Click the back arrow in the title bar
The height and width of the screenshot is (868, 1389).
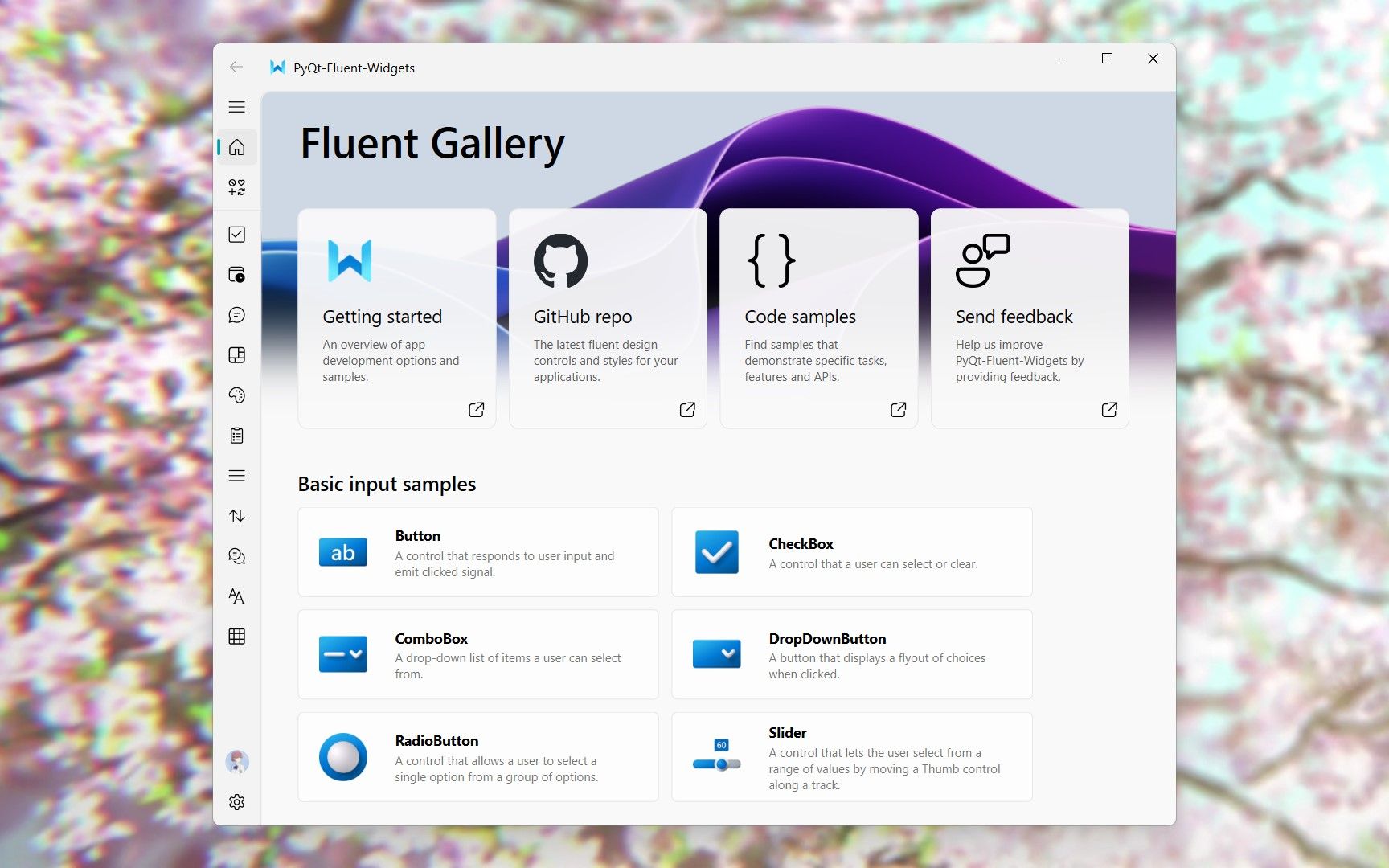coord(236,68)
